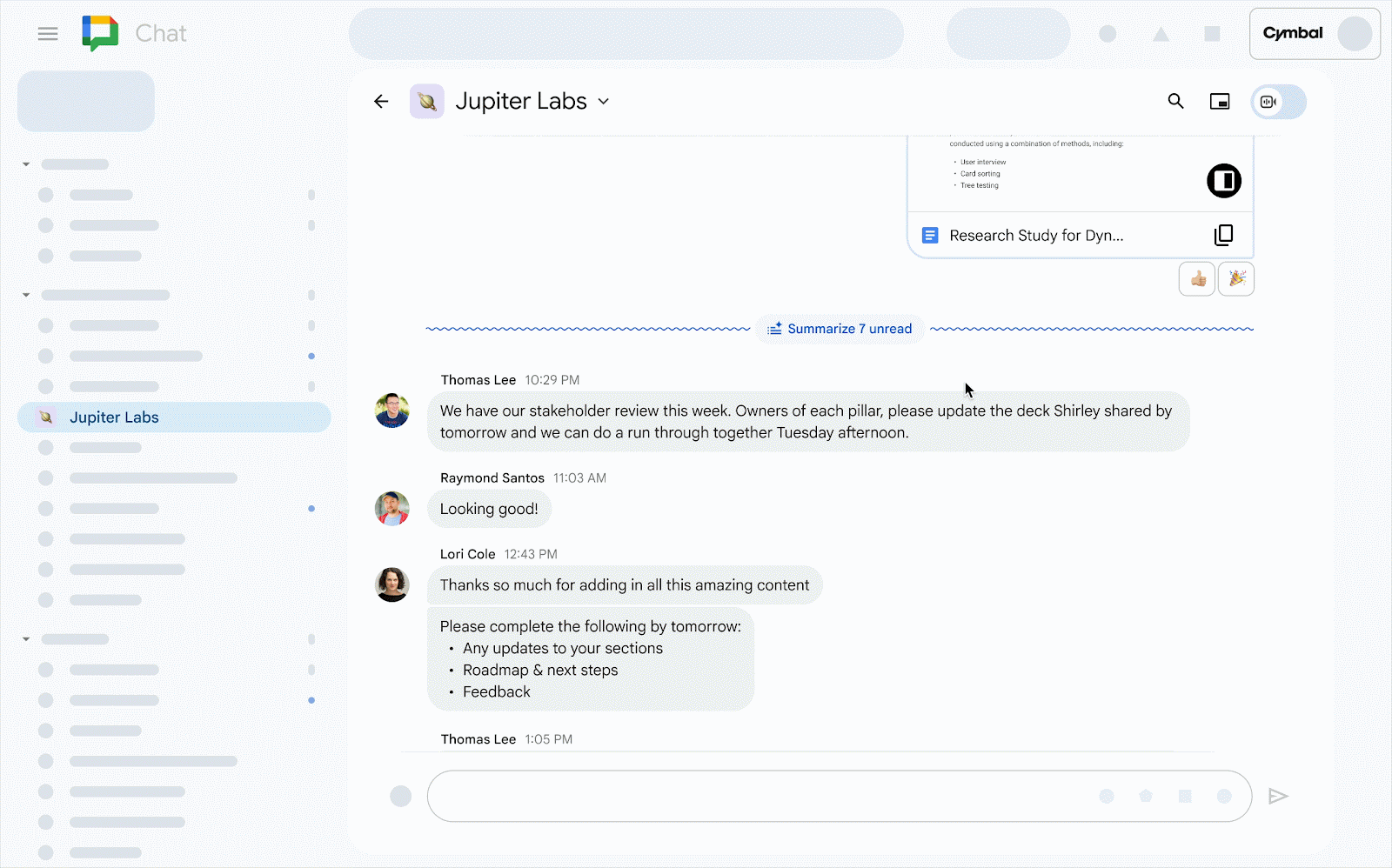This screenshot has height=868, width=1392.
Task: Click the message compose input field
Action: [x=757, y=796]
